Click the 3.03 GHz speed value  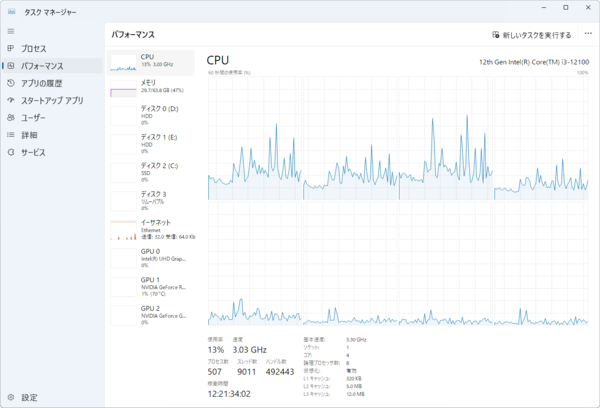click(249, 350)
